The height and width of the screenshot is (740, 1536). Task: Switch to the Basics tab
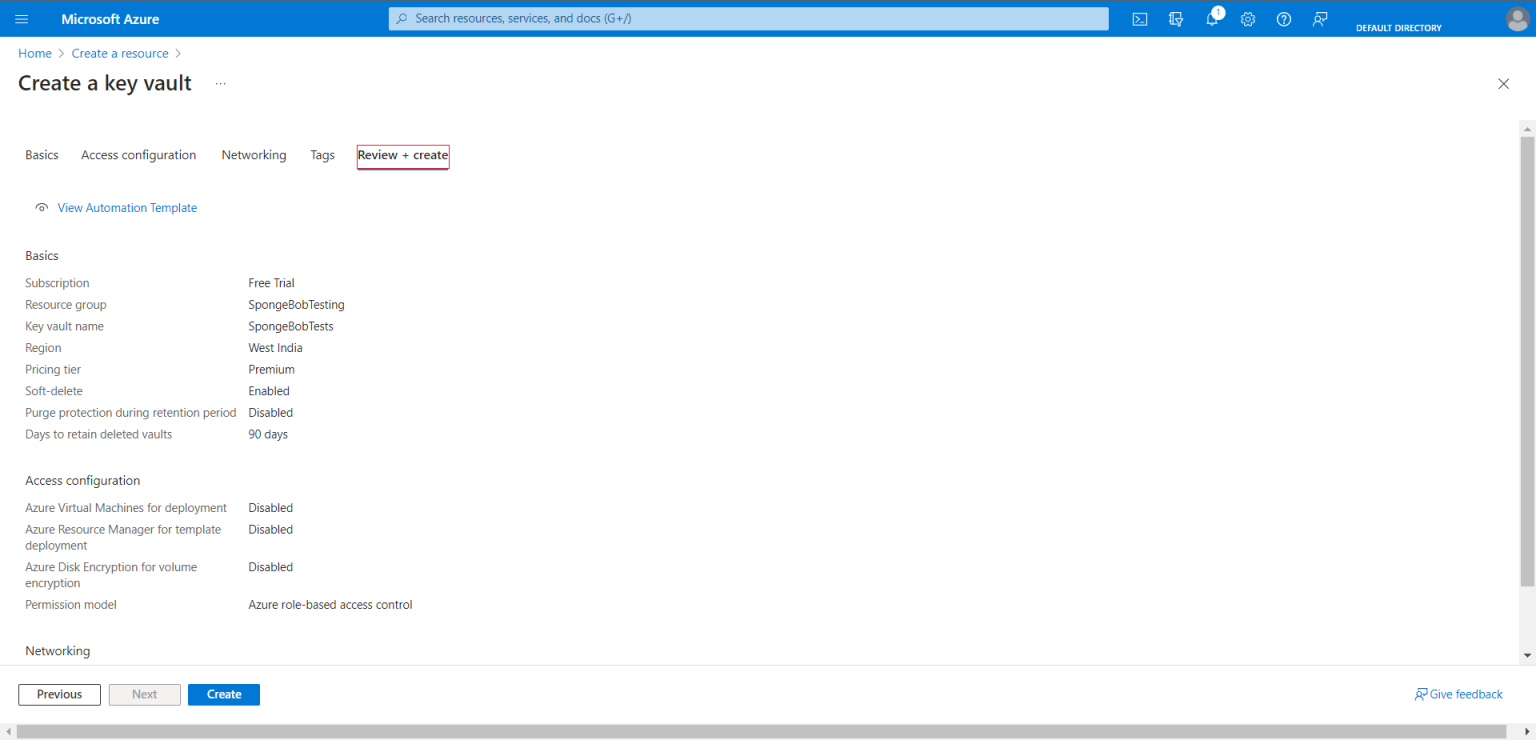(42, 155)
